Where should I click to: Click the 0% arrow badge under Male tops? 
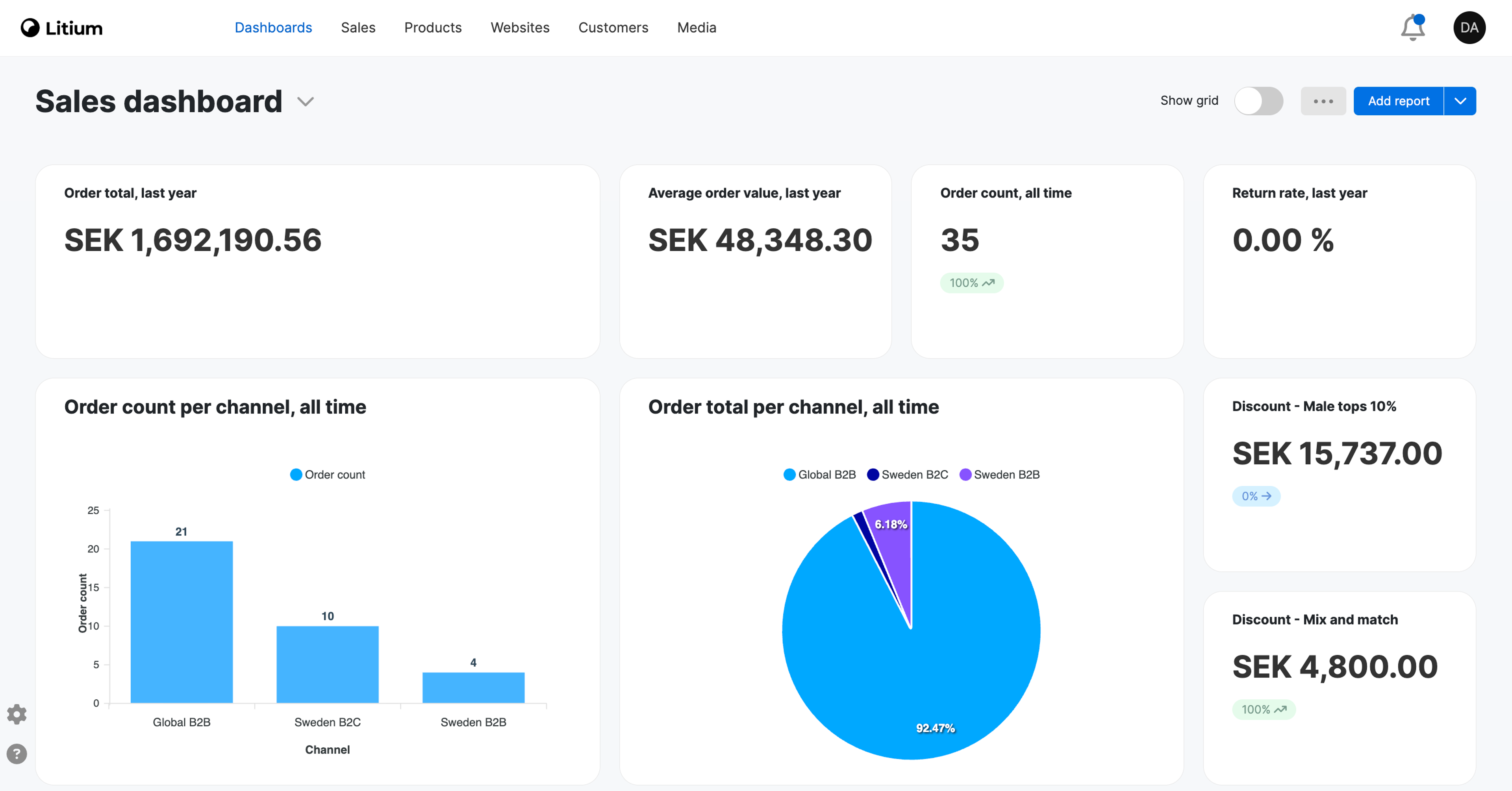tap(1256, 496)
